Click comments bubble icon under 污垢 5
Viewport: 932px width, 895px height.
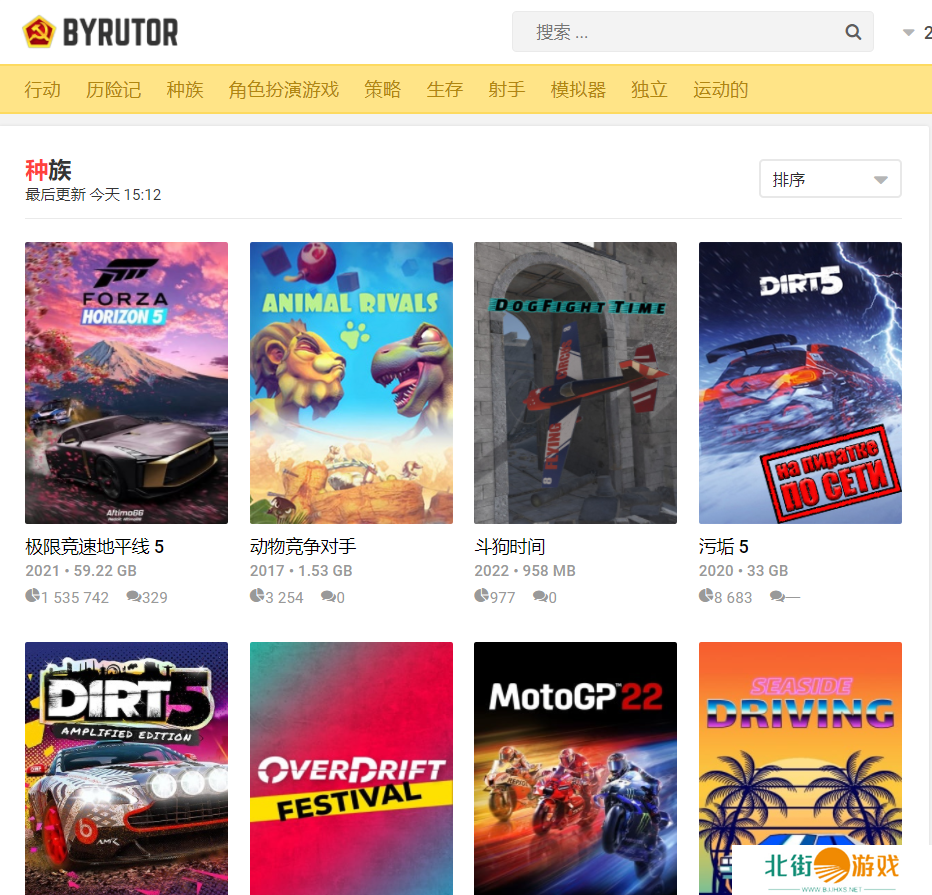coord(776,597)
